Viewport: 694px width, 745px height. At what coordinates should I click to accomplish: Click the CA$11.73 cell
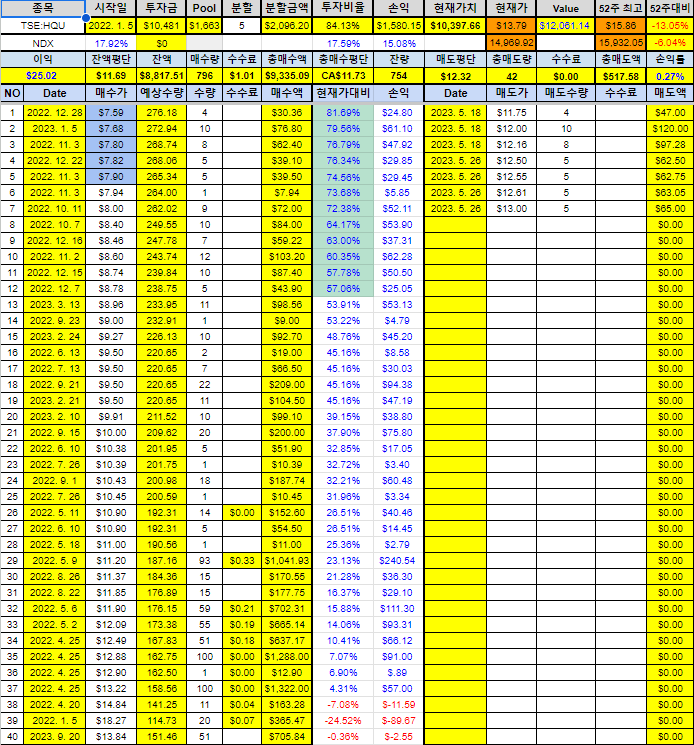point(343,76)
